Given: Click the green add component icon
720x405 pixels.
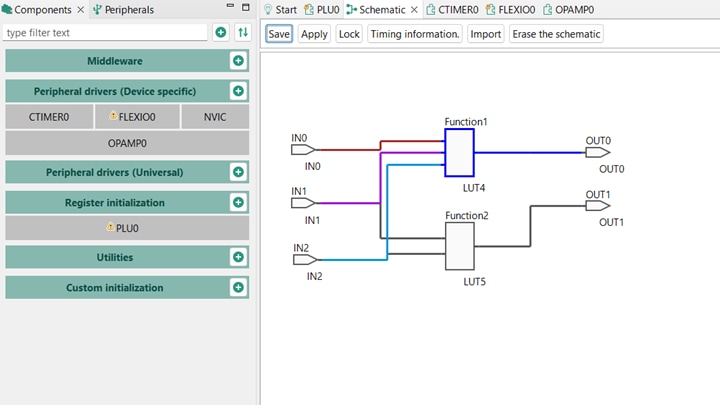Looking at the screenshot, I should click(x=221, y=33).
